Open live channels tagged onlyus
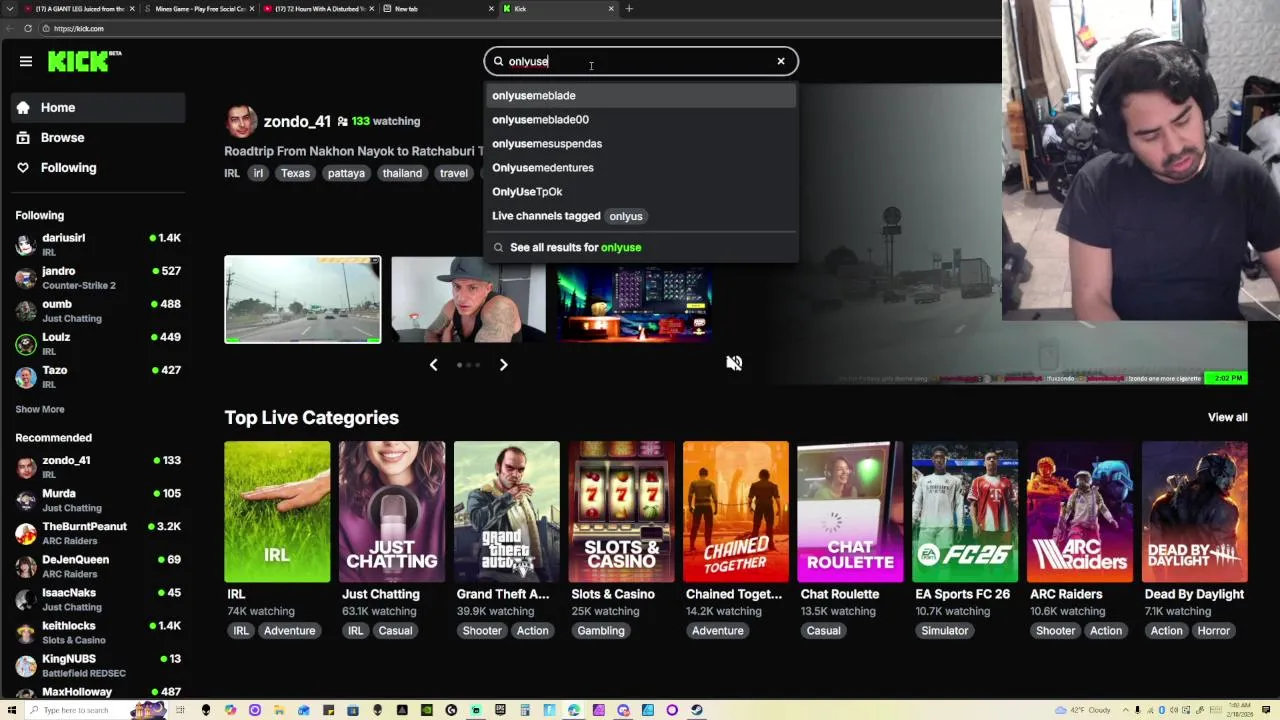 pos(641,216)
